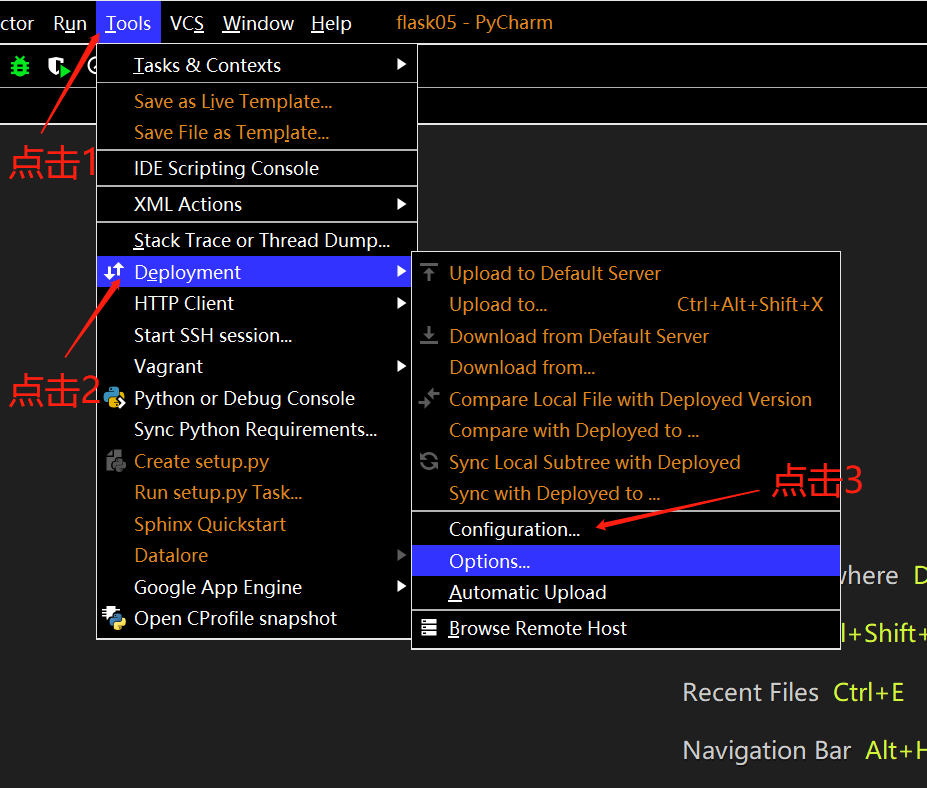Expand the Google App Engine submenu arrow
The image size is (927, 788).
click(401, 586)
